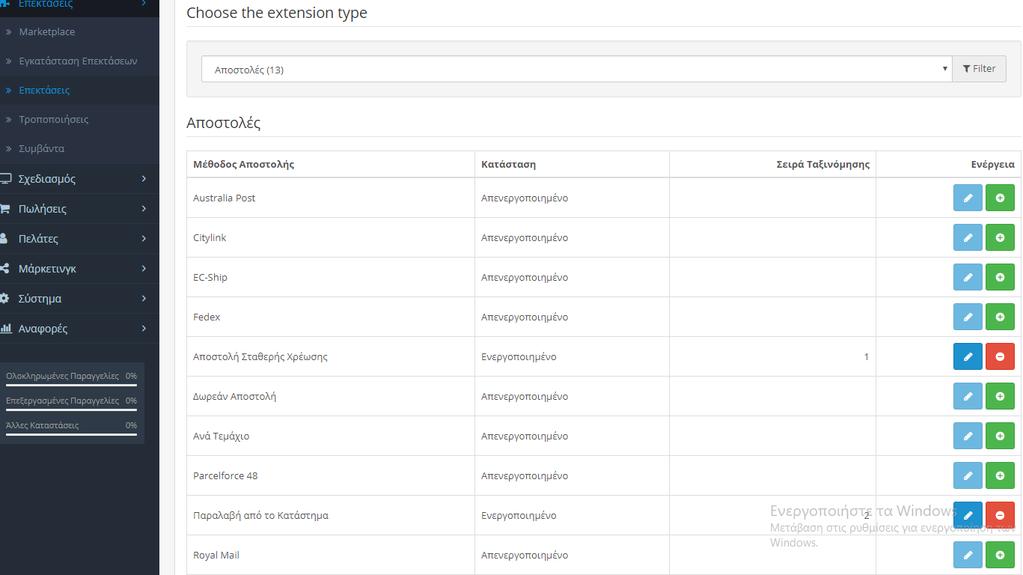The width and height of the screenshot is (1023, 575).
Task: Edit the Royal Mail method
Action: [x=967, y=555]
